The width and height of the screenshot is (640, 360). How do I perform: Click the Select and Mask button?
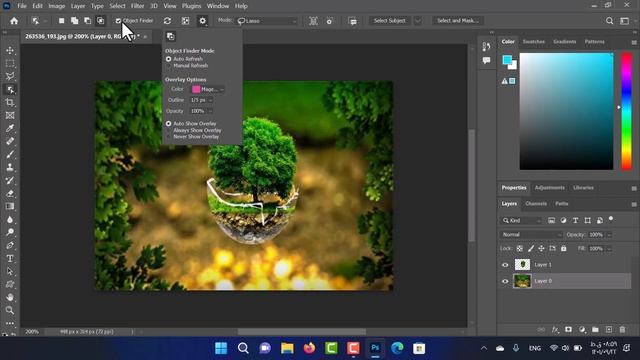[458, 21]
